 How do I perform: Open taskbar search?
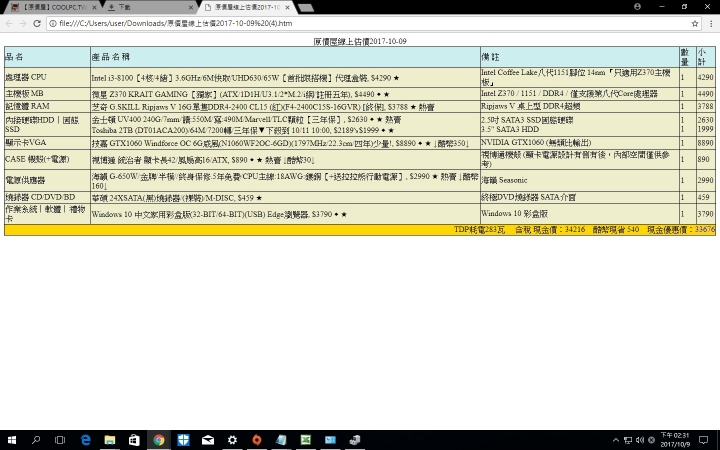tap(36, 440)
